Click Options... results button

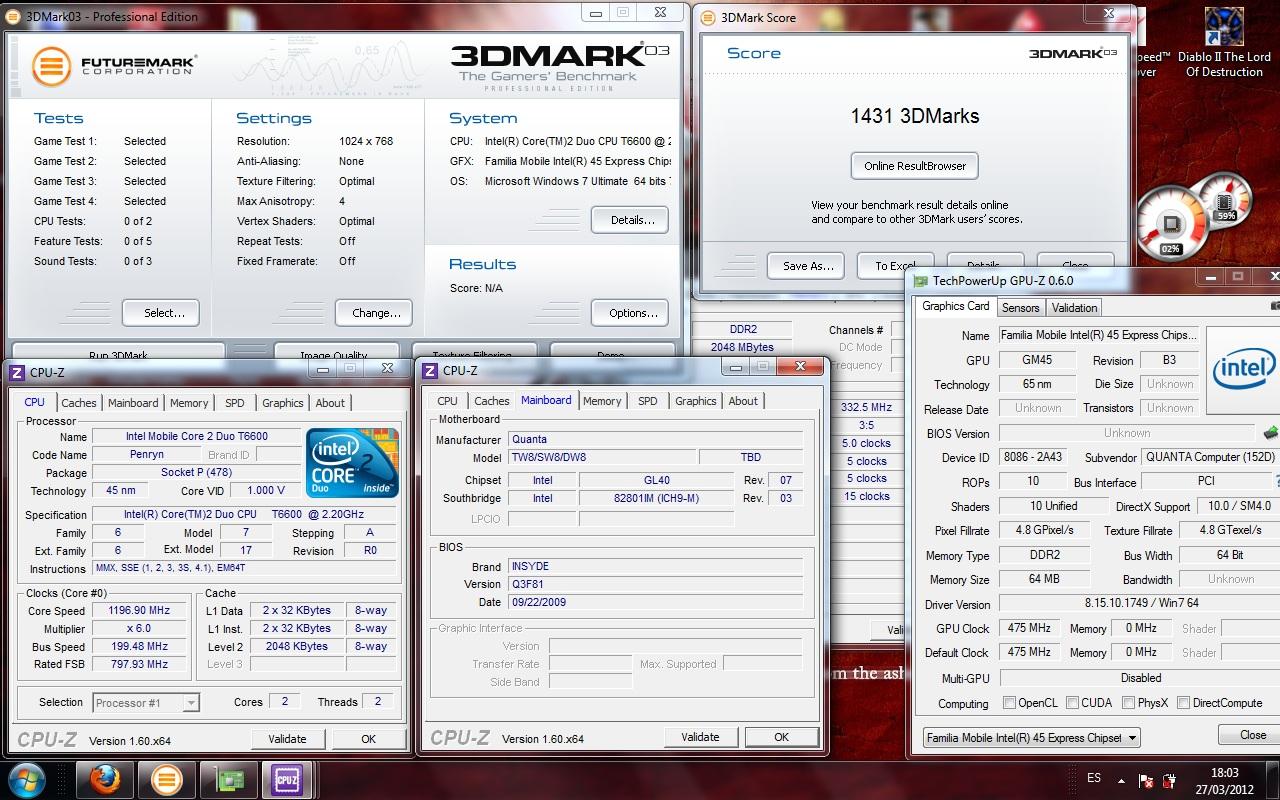click(x=630, y=313)
